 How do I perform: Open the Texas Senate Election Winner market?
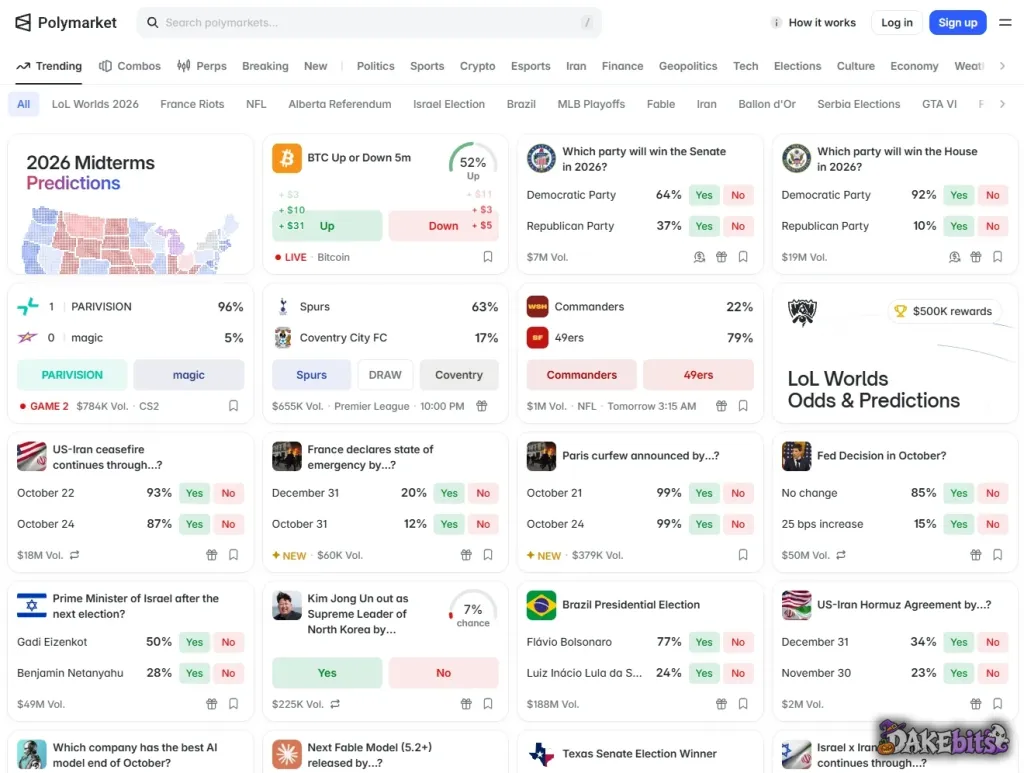(x=639, y=753)
